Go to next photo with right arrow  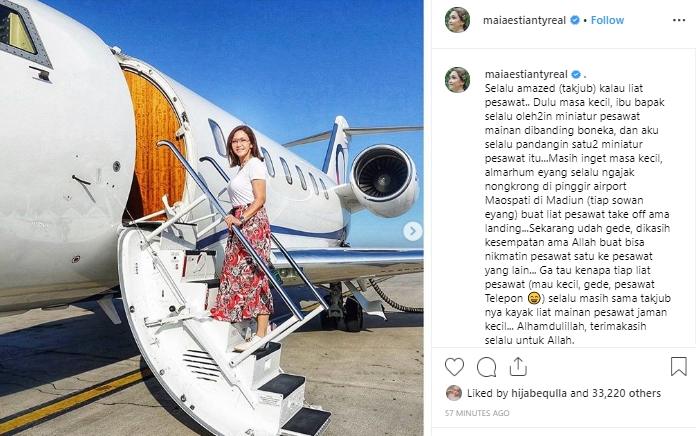point(411,232)
